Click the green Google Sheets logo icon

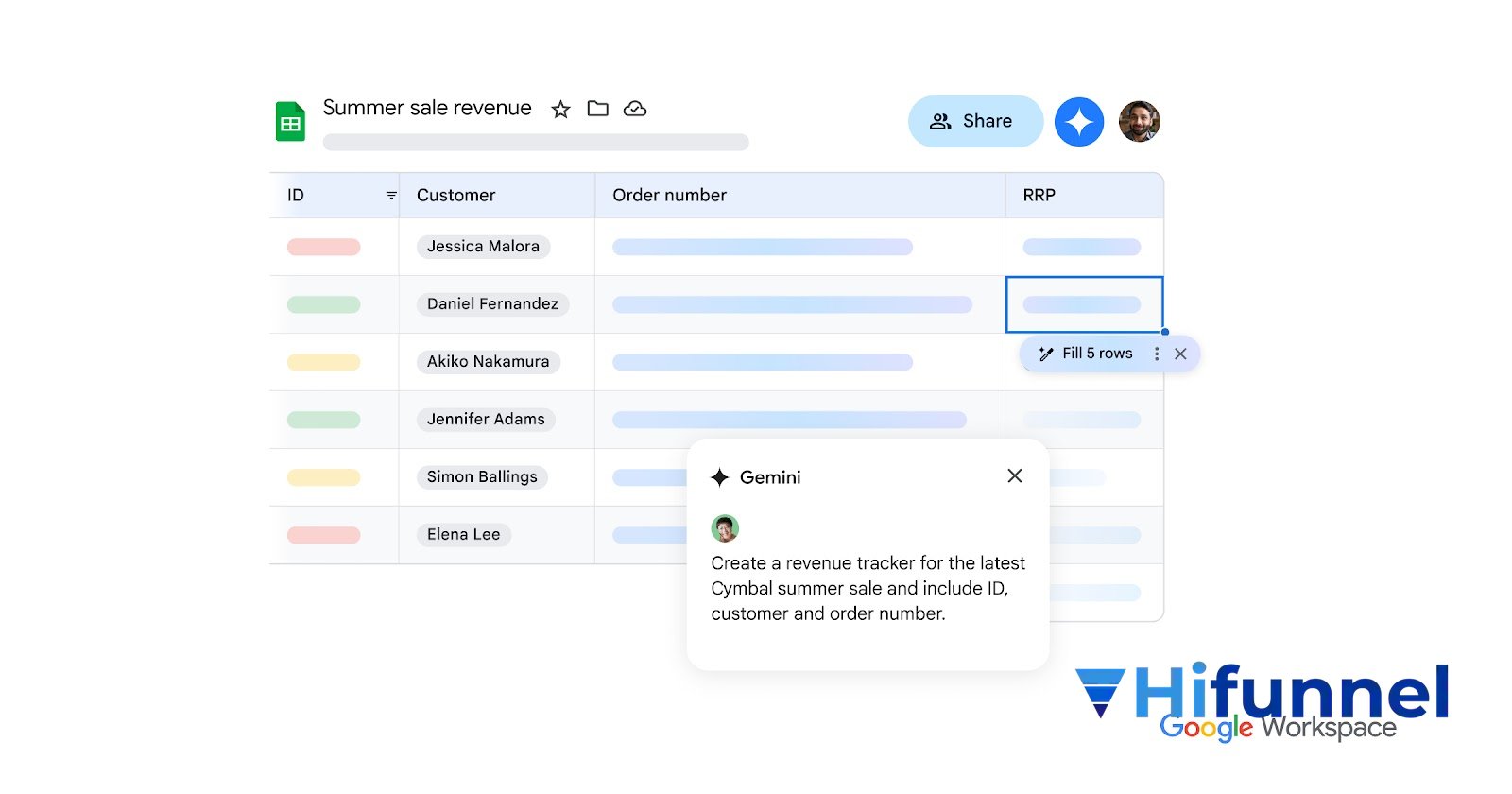tap(290, 121)
